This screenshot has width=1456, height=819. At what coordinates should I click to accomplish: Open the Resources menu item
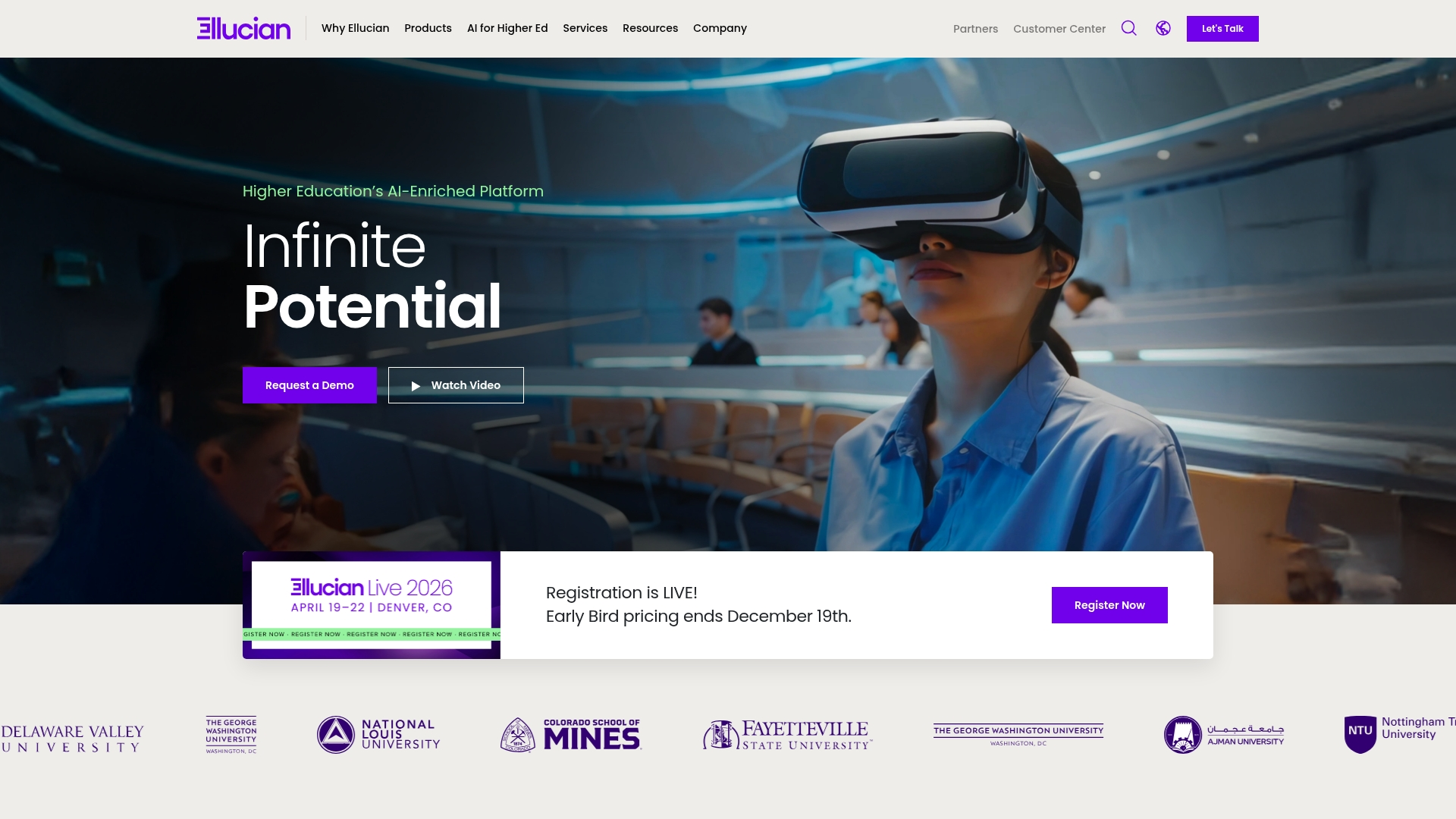(x=650, y=28)
